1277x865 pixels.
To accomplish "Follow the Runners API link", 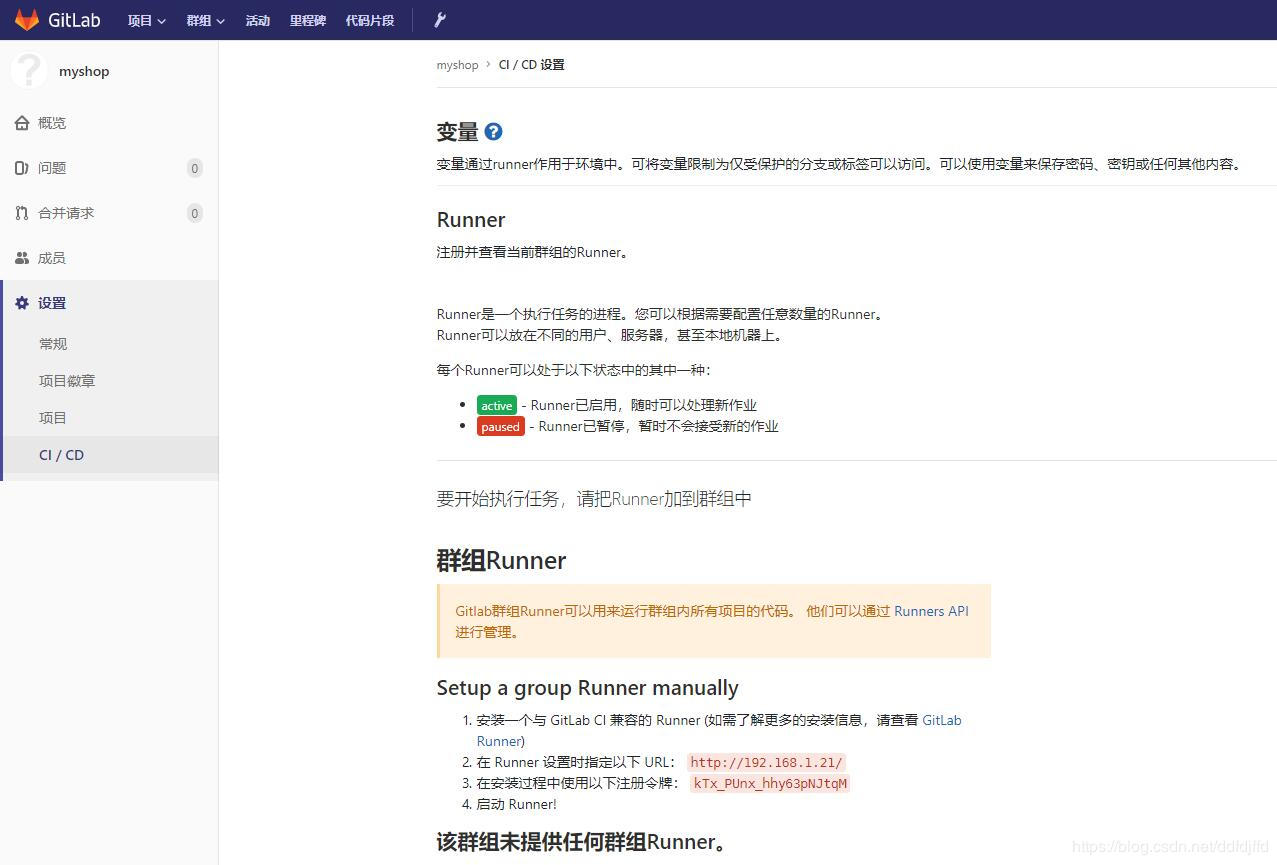I will point(932,611).
